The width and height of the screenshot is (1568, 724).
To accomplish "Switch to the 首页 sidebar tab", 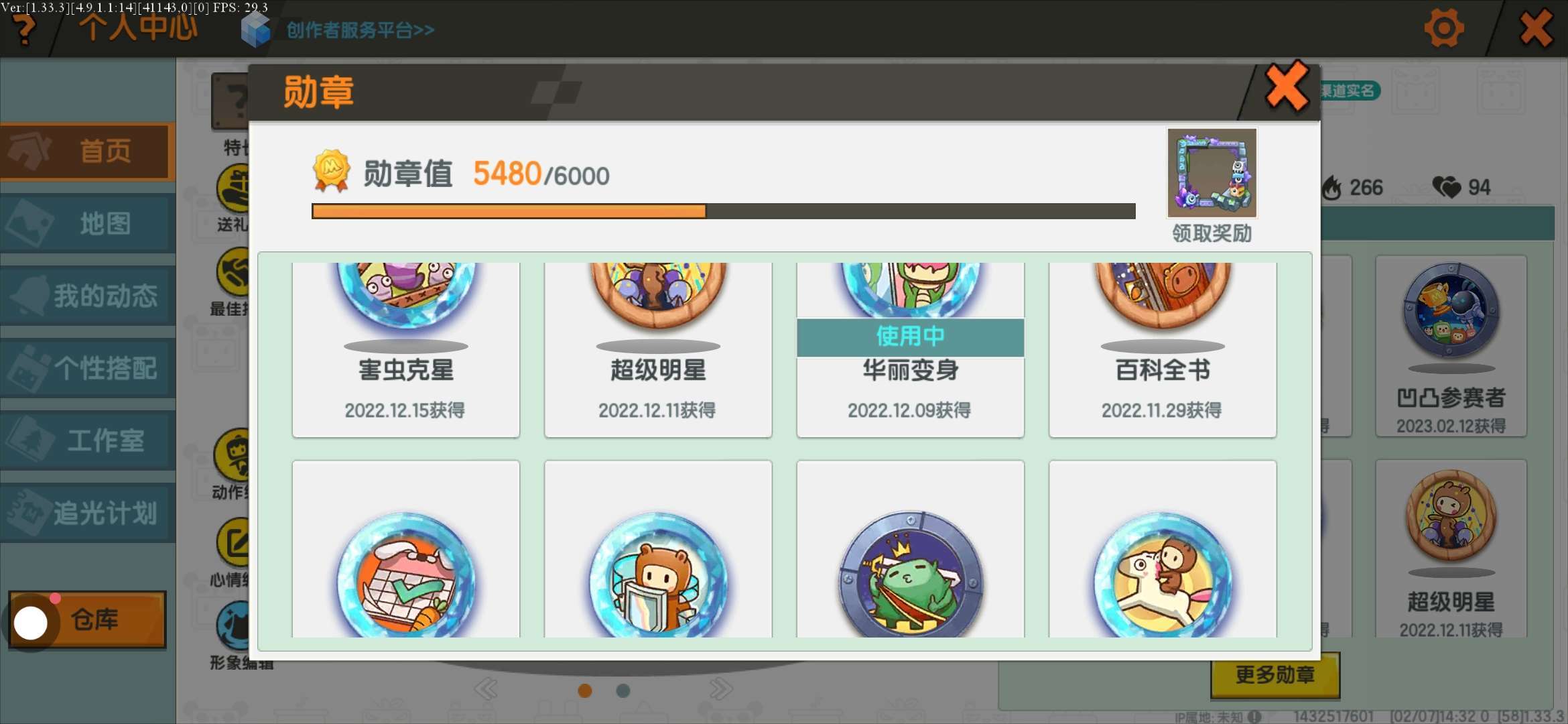I will click(x=88, y=152).
